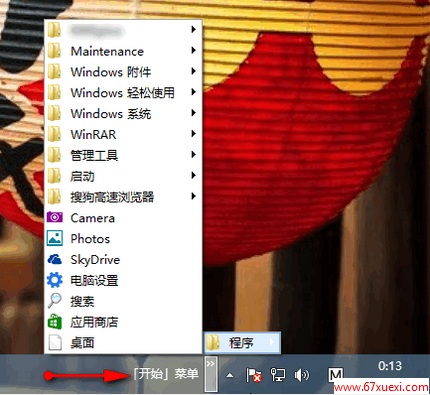Expand the Windows 轻松使用 submenu arrow

pyautogui.click(x=193, y=92)
